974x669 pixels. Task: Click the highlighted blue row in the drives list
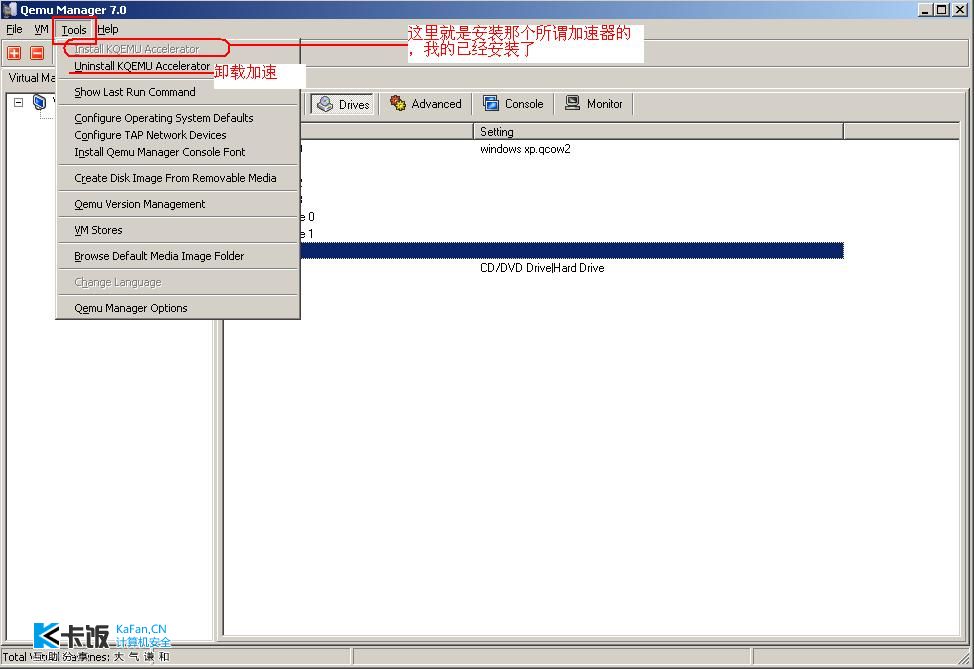coord(571,250)
